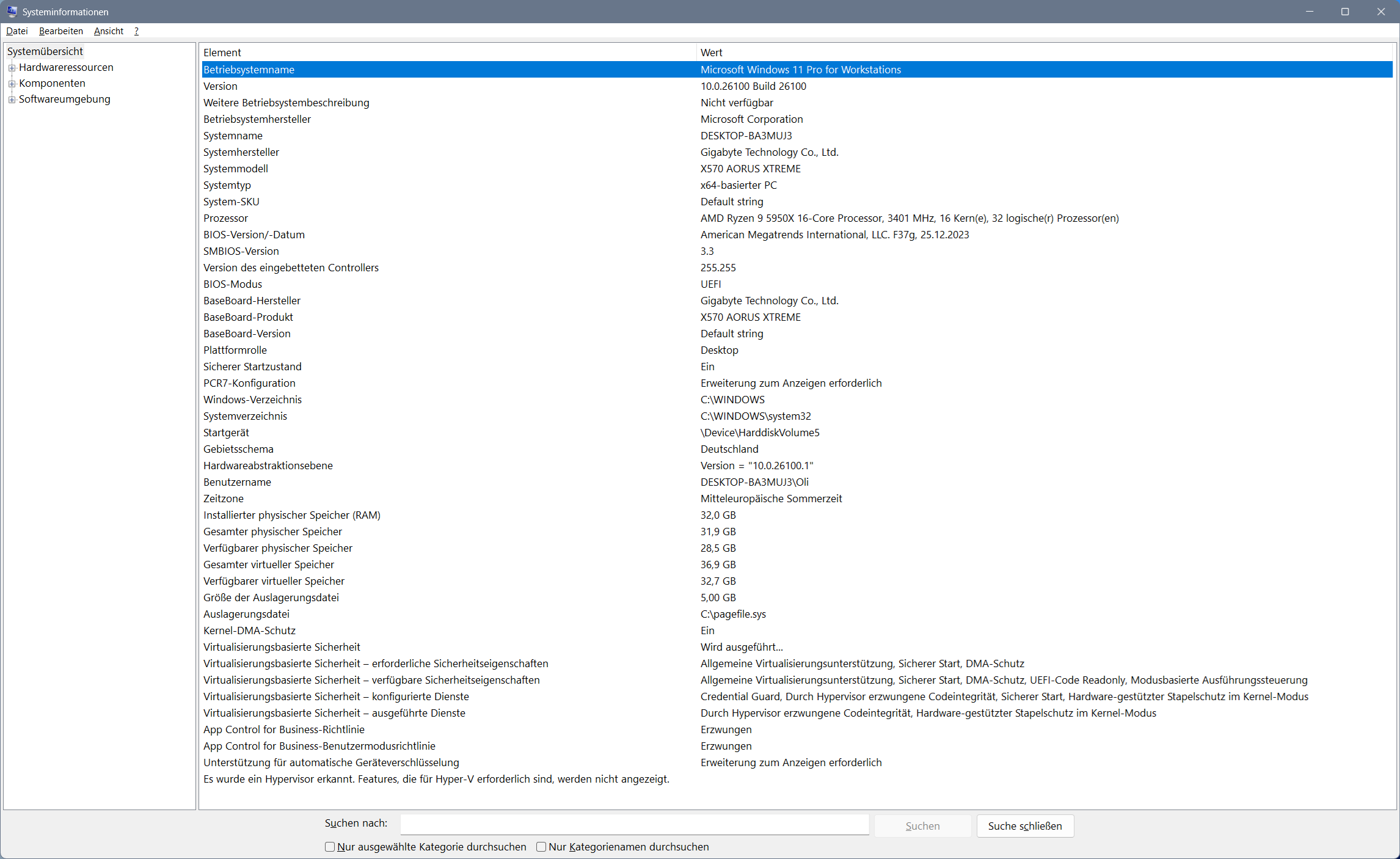Select the Prozessor row

tap(226, 218)
